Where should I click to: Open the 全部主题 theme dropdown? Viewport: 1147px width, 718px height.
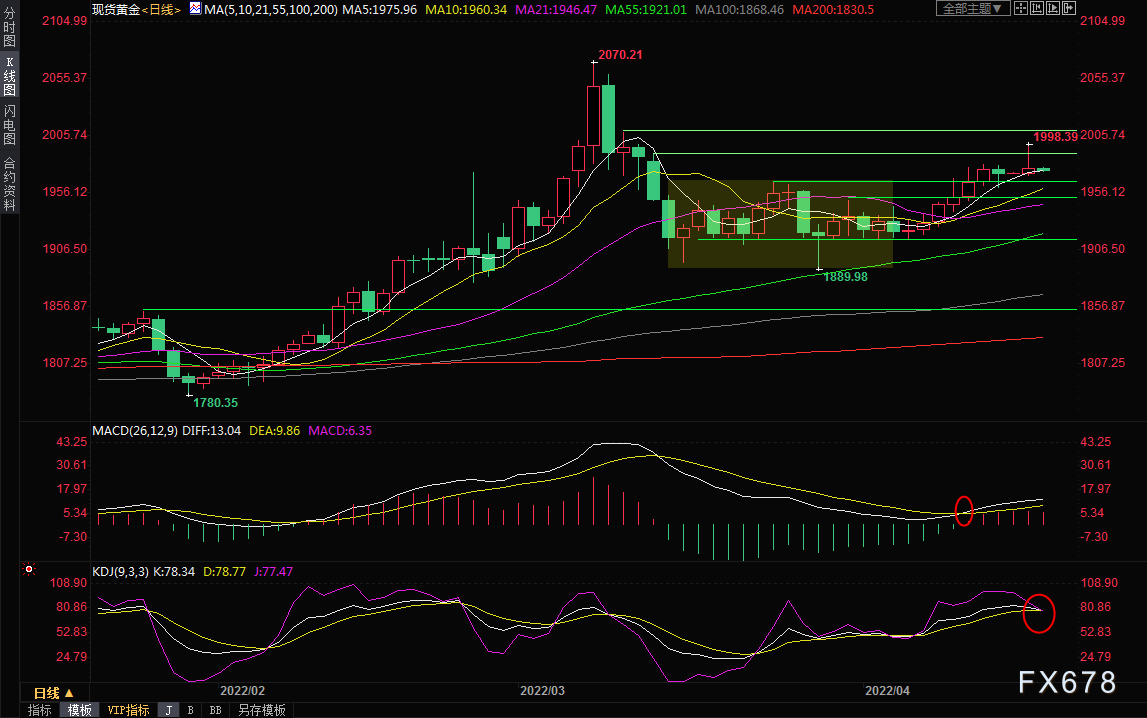coord(973,8)
